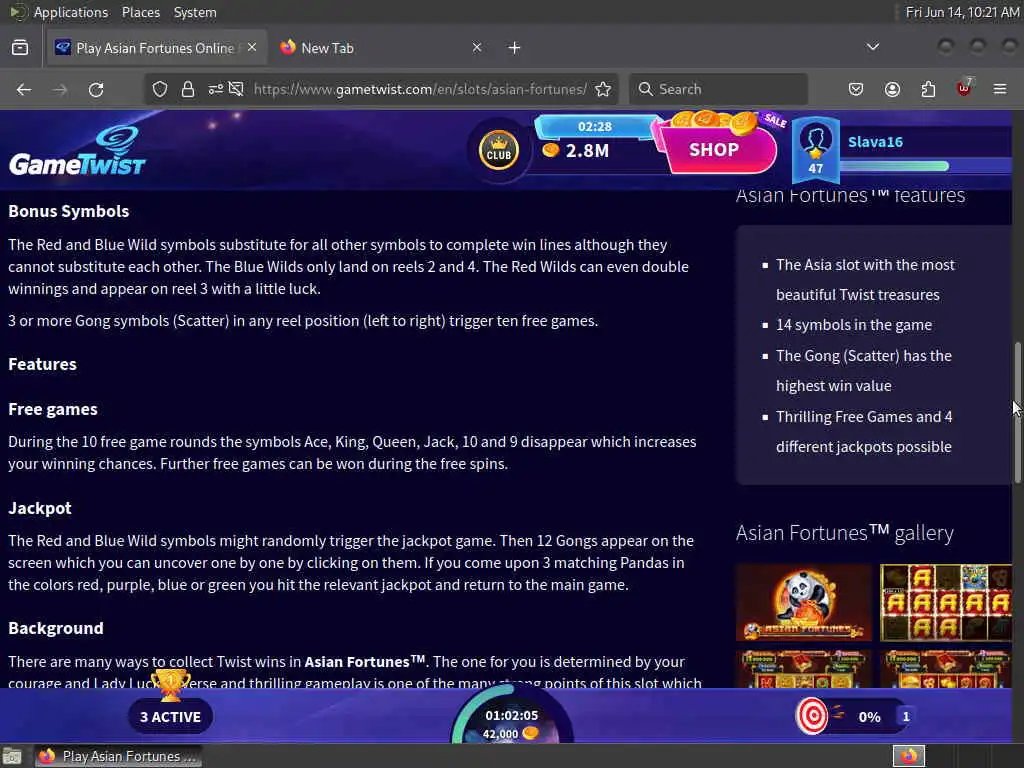Open the red A symbols gallery thumbnail
Screen dimensions: 1024x768
pyautogui.click(x=945, y=602)
